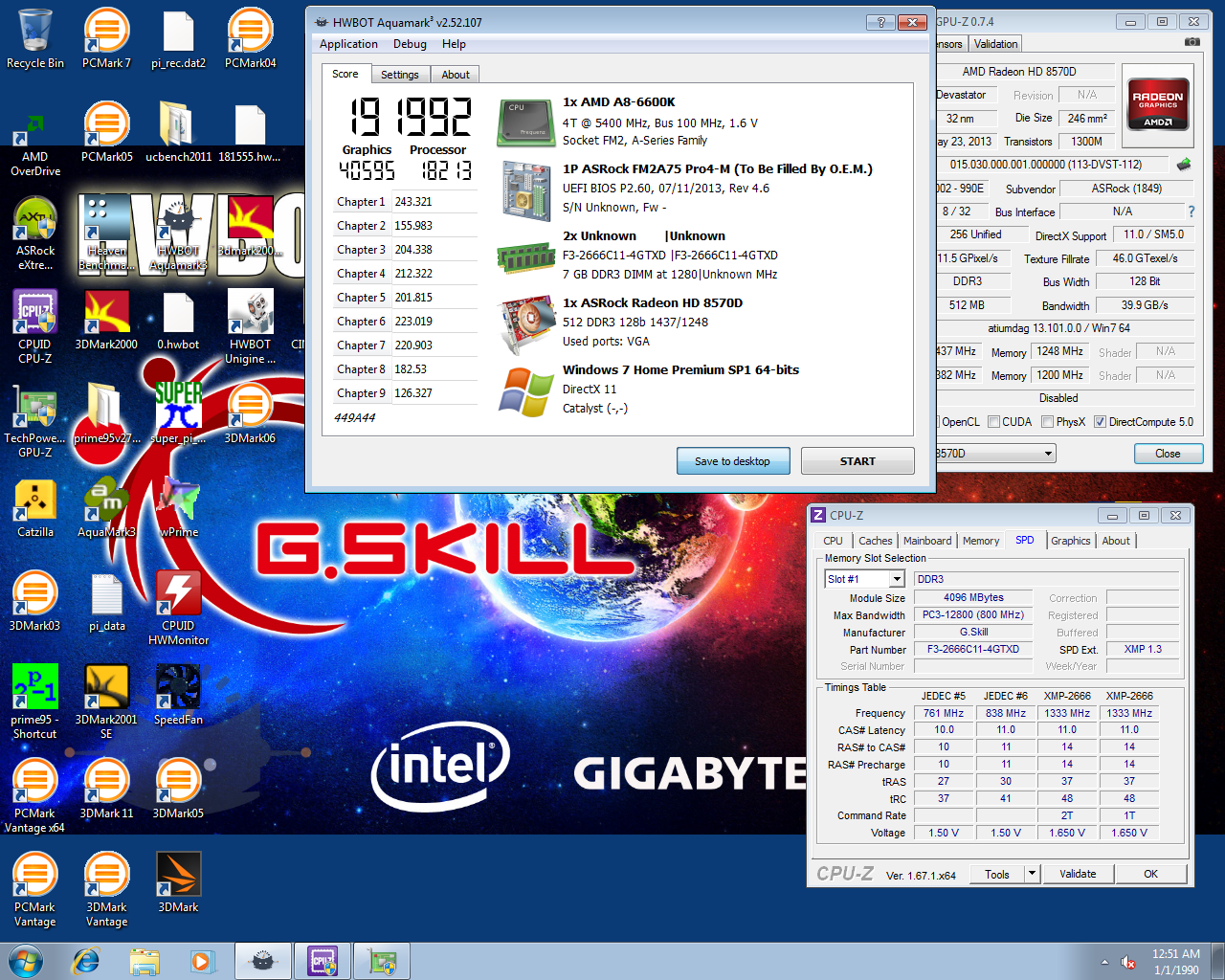Click the START benchmark button
1225x980 pixels.
857,461
